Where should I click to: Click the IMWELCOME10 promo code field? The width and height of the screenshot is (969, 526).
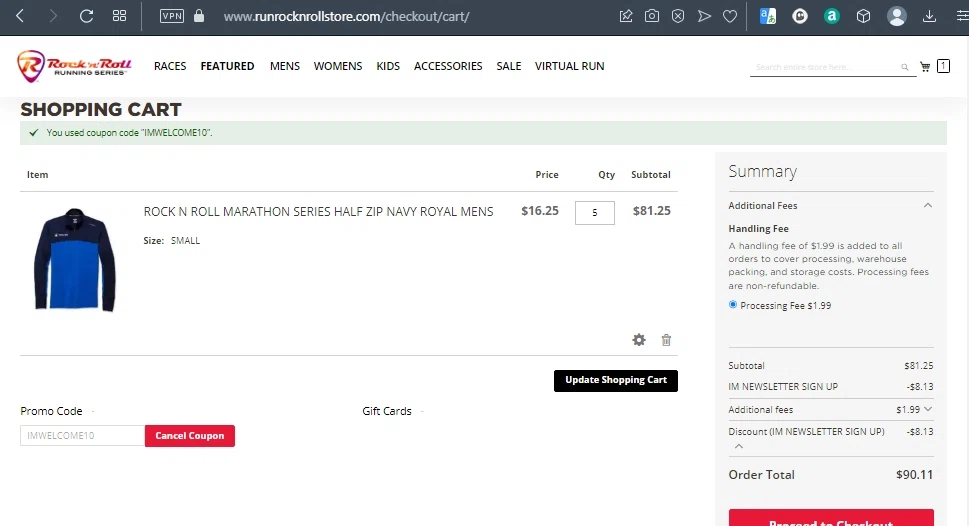(x=82, y=436)
